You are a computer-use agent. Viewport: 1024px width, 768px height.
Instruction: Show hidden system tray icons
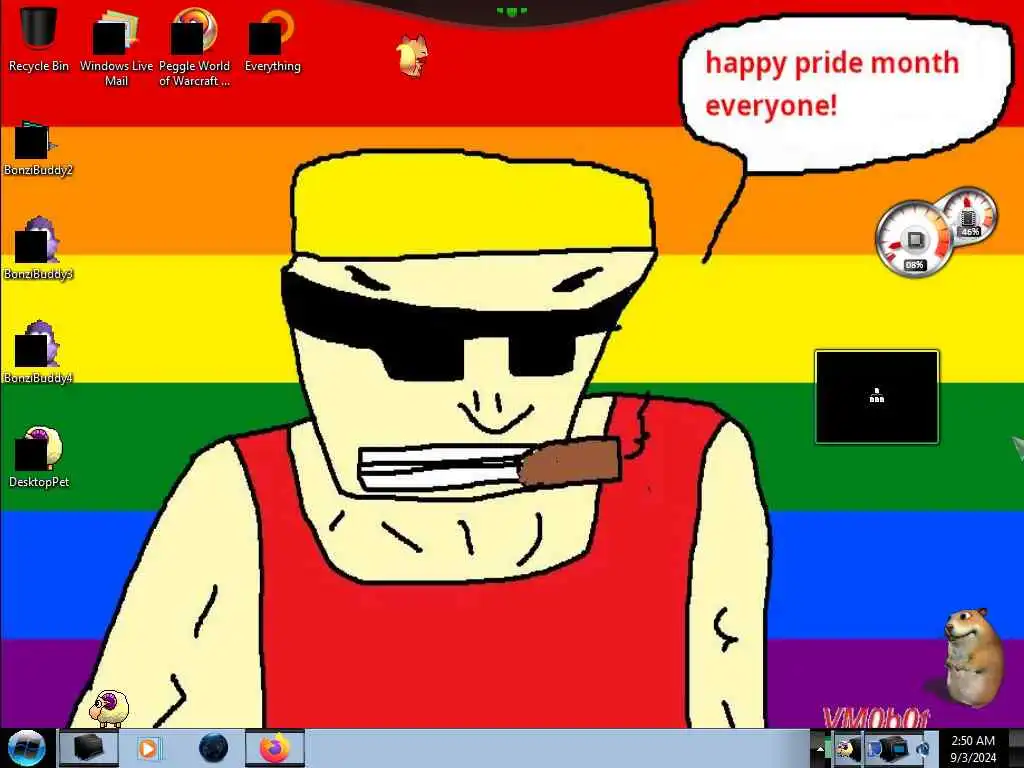pyautogui.click(x=820, y=749)
